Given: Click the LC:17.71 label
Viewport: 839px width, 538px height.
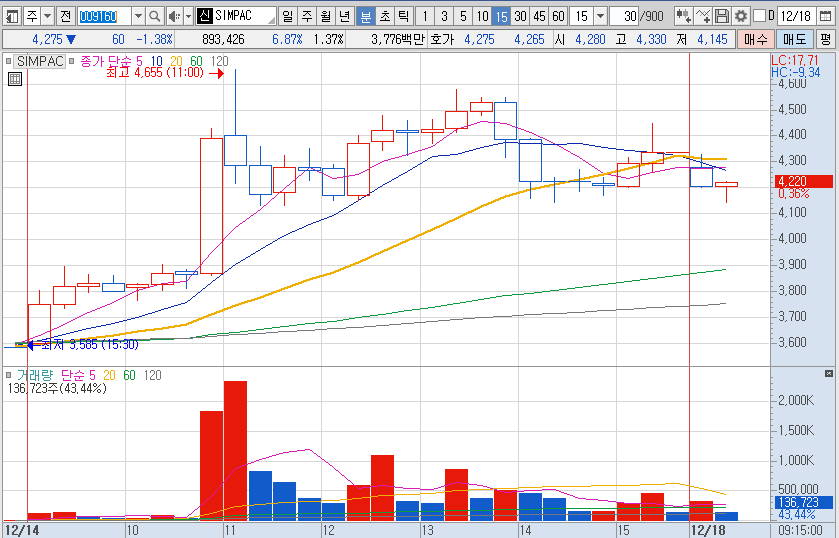Looking at the screenshot, I should click(795, 60).
